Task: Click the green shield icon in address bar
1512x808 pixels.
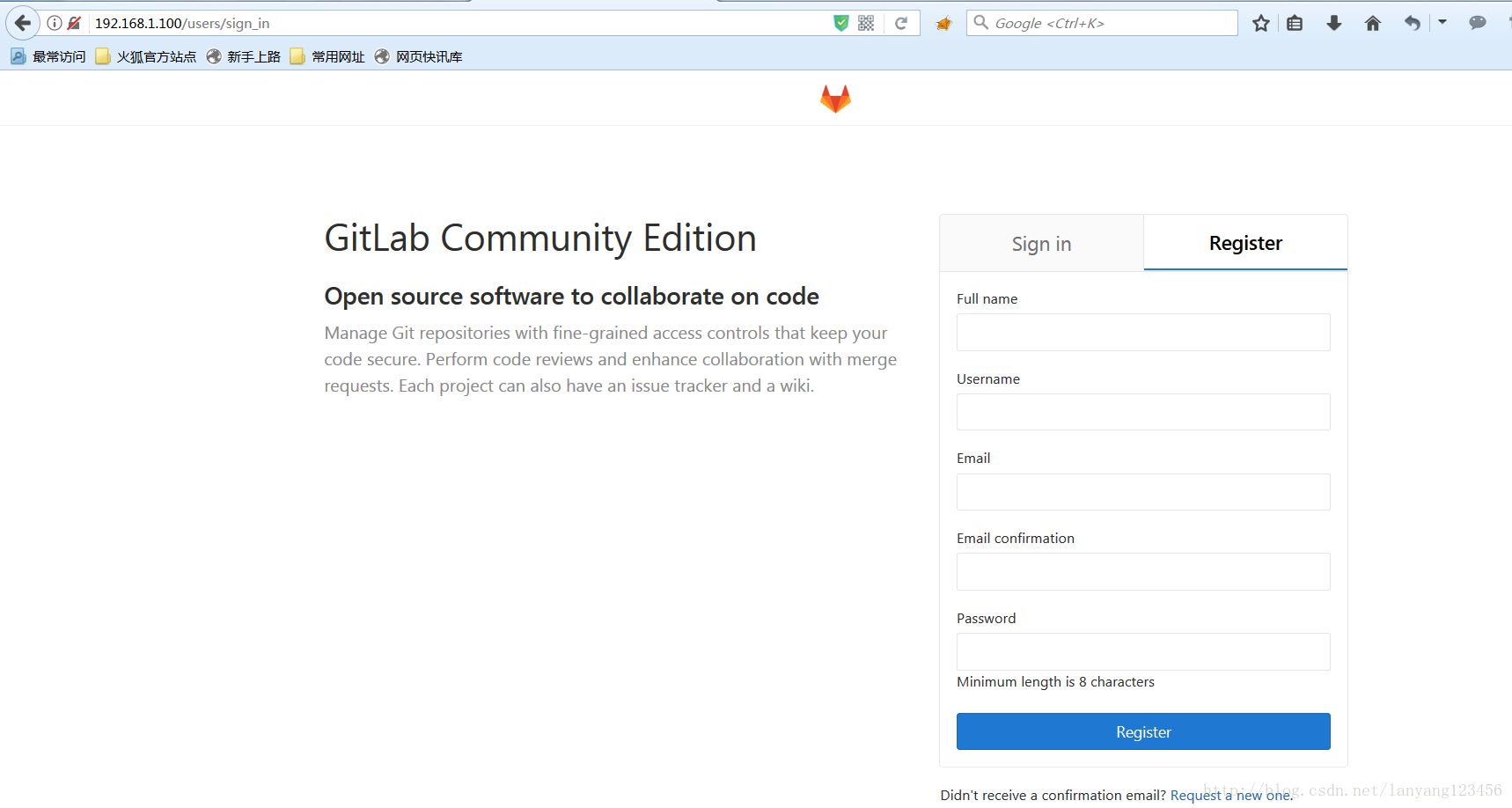Action: click(841, 23)
